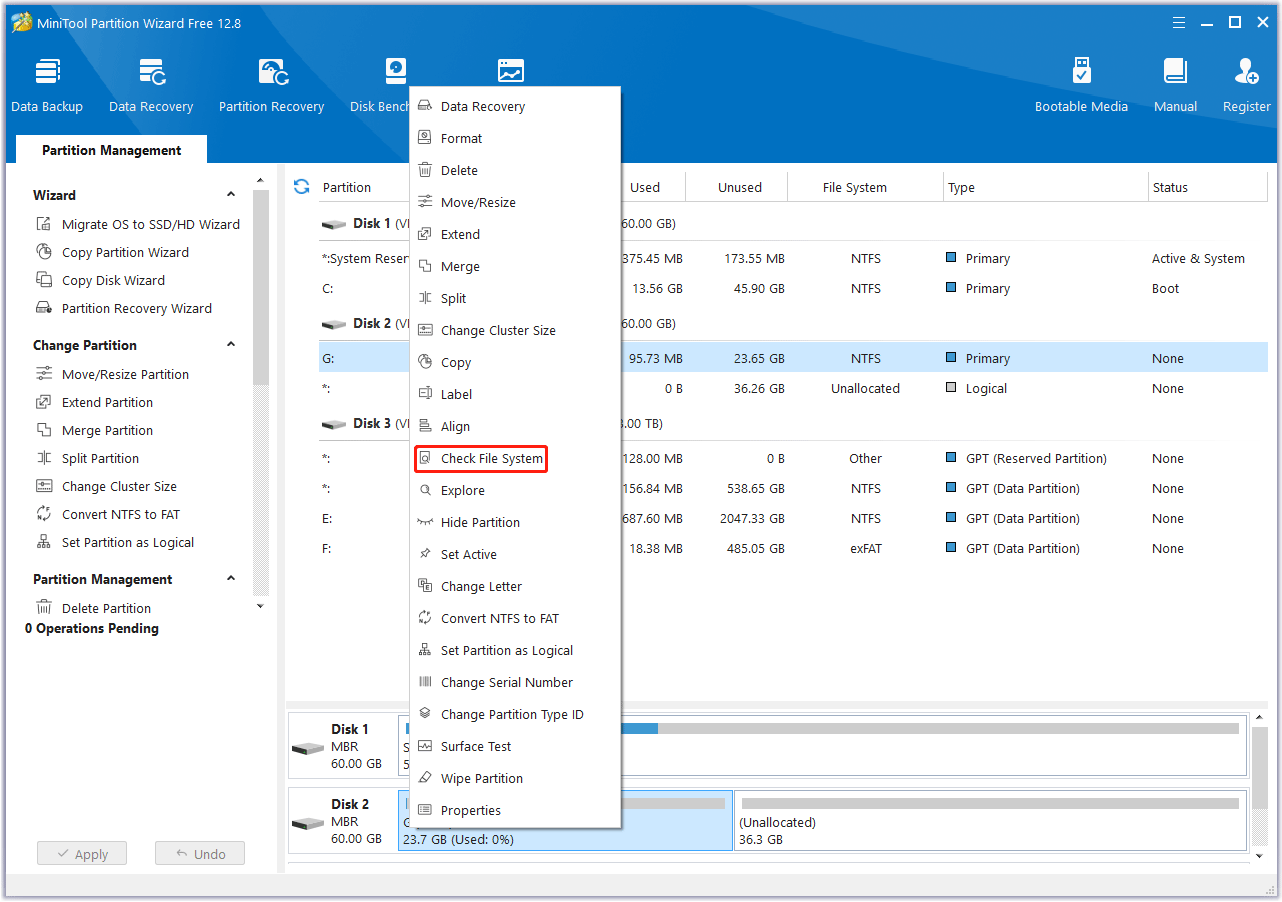This screenshot has width=1282, height=902.
Task: Click Change Cluster Size in sidebar
Action: pos(106,486)
